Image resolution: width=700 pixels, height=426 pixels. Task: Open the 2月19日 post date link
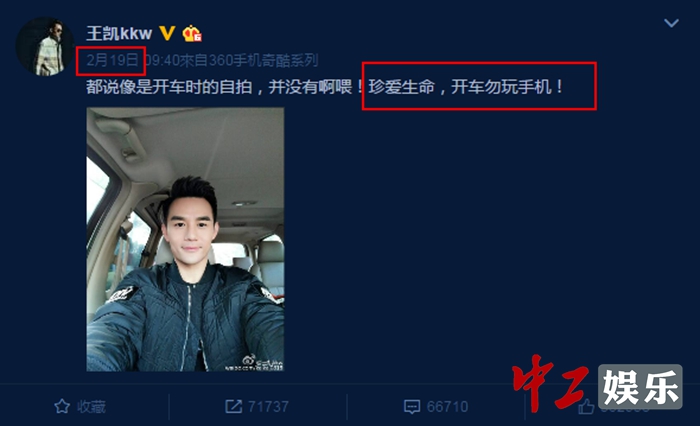click(112, 60)
